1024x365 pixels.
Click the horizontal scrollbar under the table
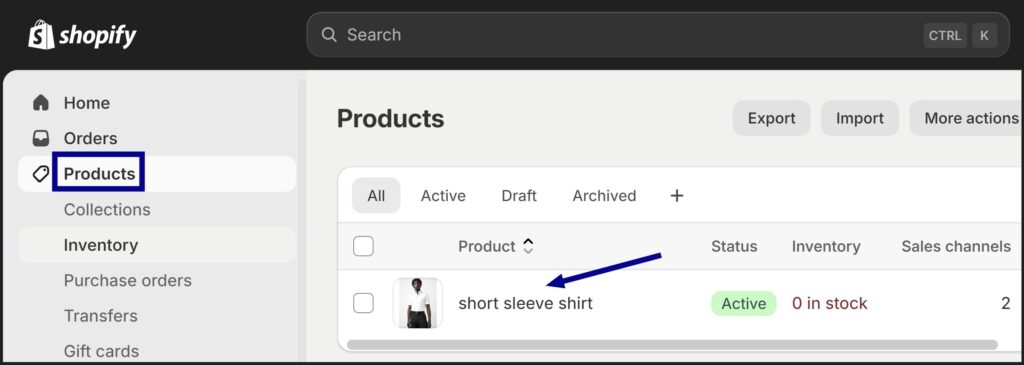click(672, 344)
